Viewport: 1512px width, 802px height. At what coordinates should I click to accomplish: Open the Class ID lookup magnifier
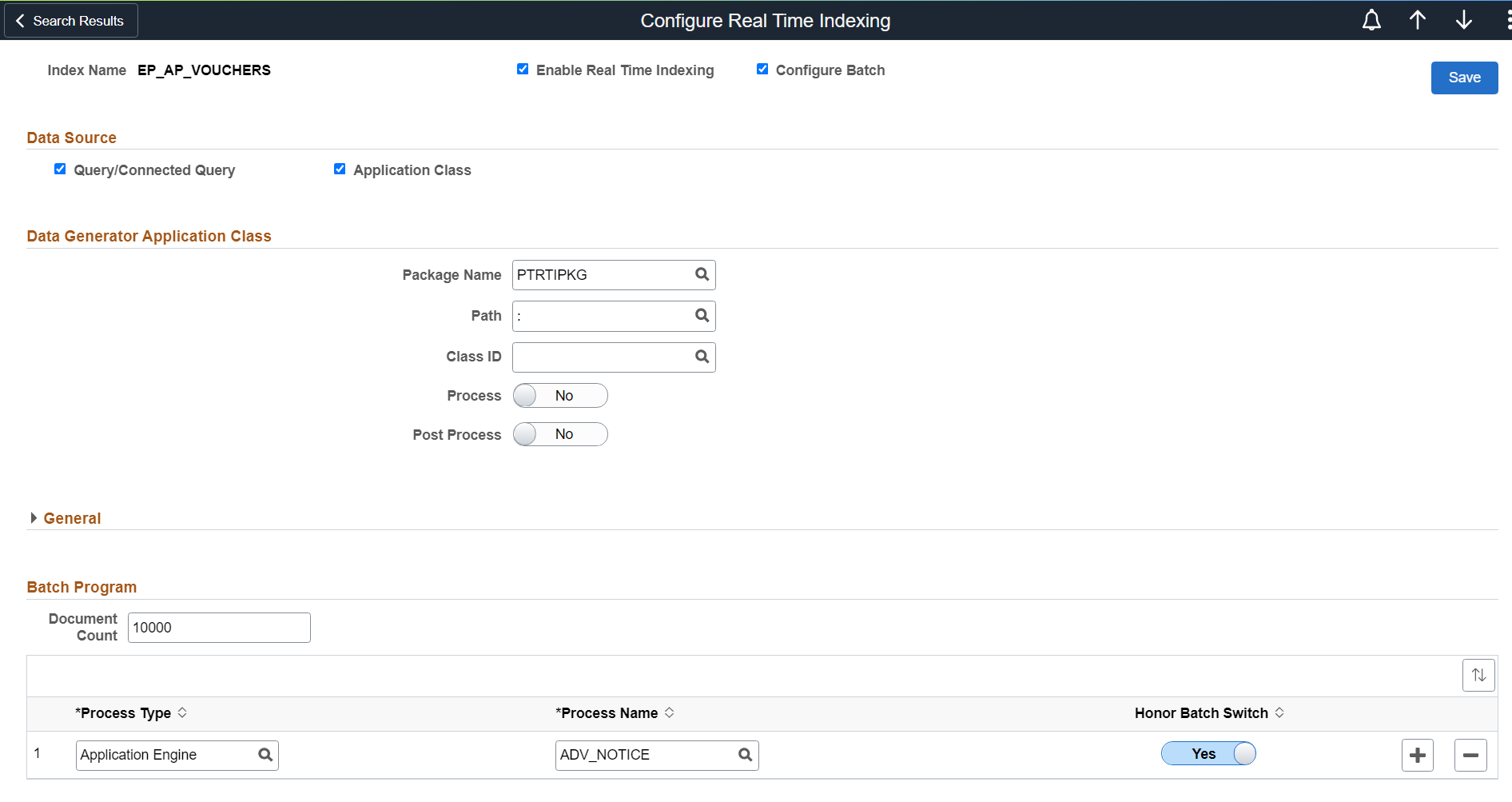coord(702,357)
